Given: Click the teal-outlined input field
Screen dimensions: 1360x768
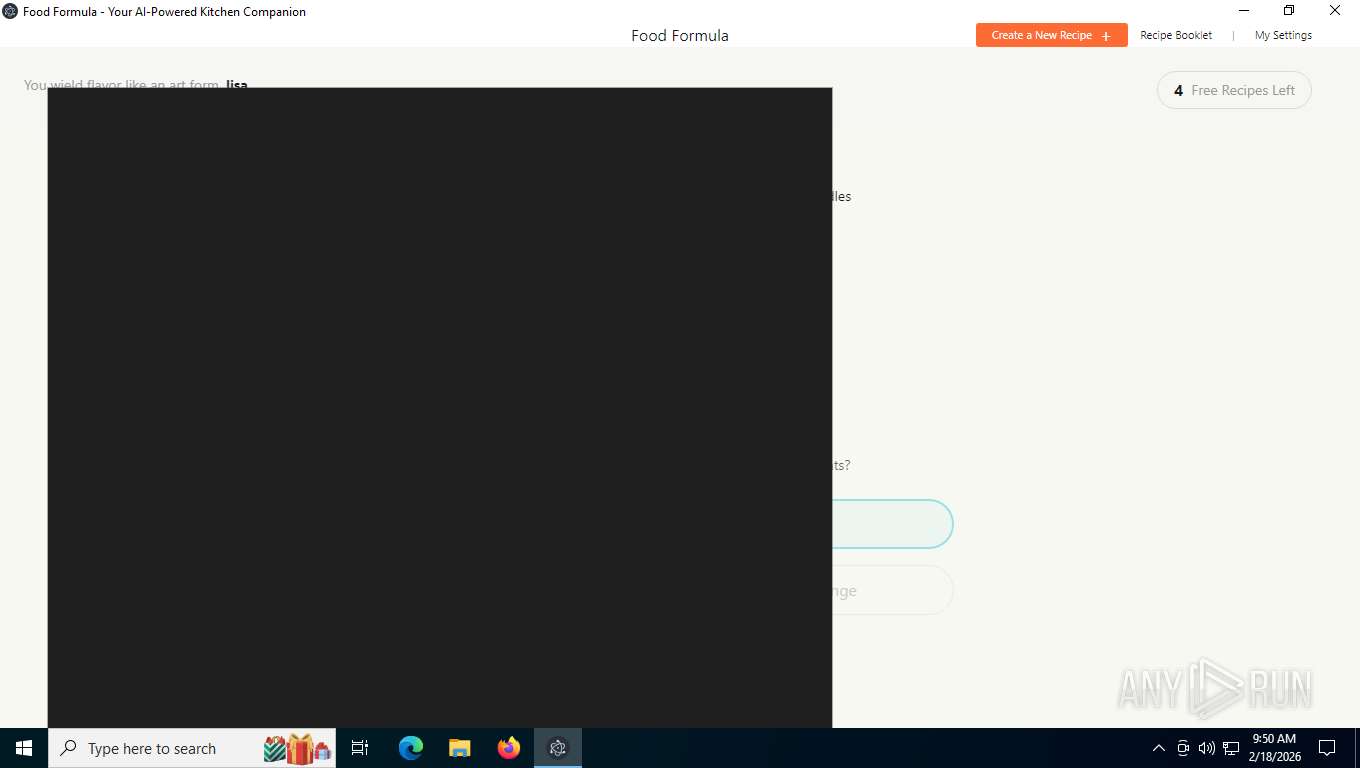Looking at the screenshot, I should coord(892,524).
